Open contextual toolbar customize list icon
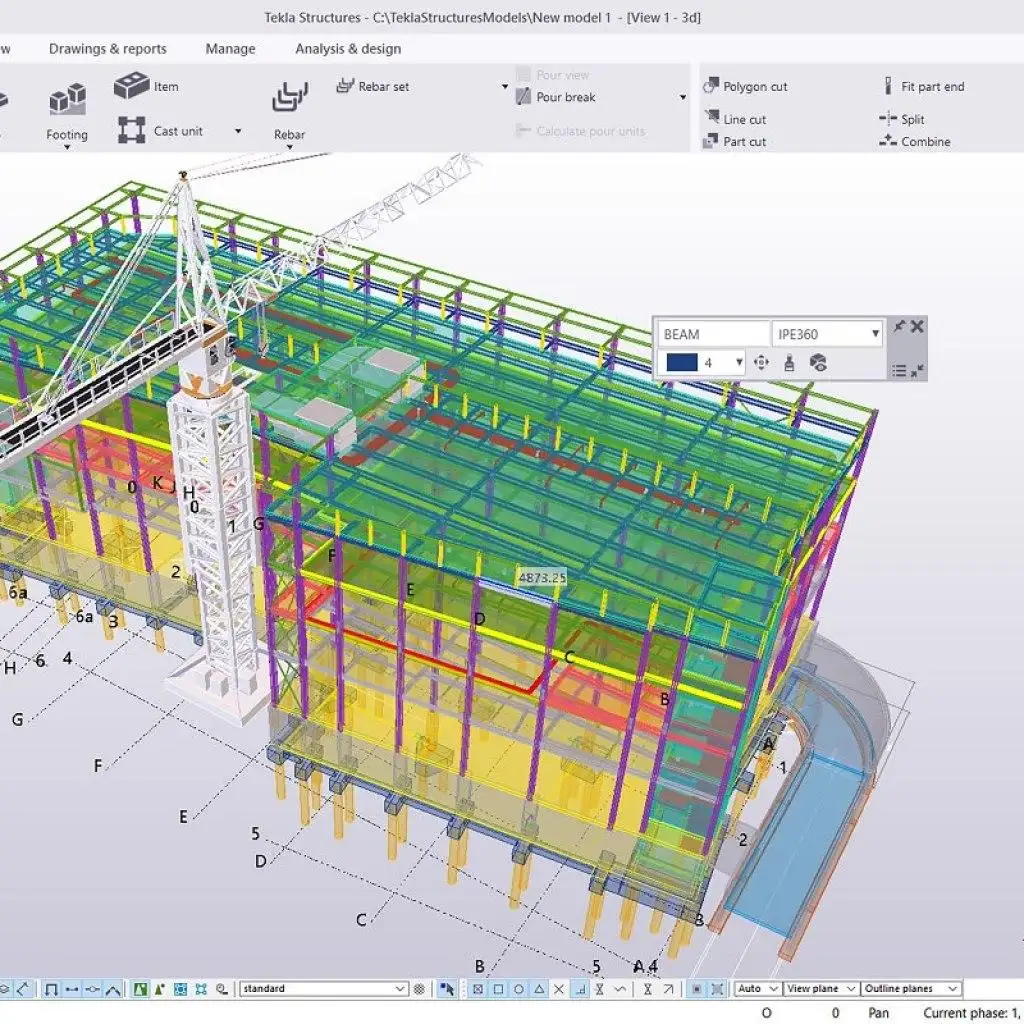 pos(899,371)
